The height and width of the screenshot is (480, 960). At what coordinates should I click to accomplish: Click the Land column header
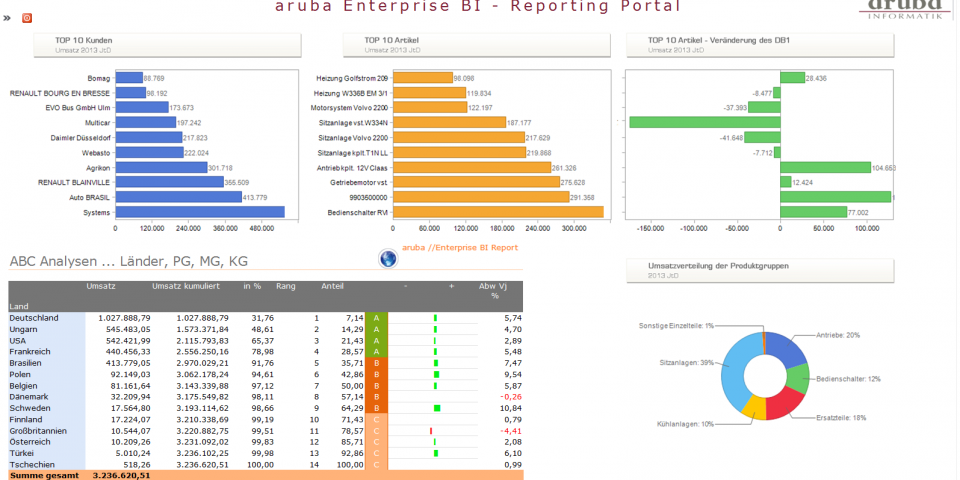click(x=18, y=306)
